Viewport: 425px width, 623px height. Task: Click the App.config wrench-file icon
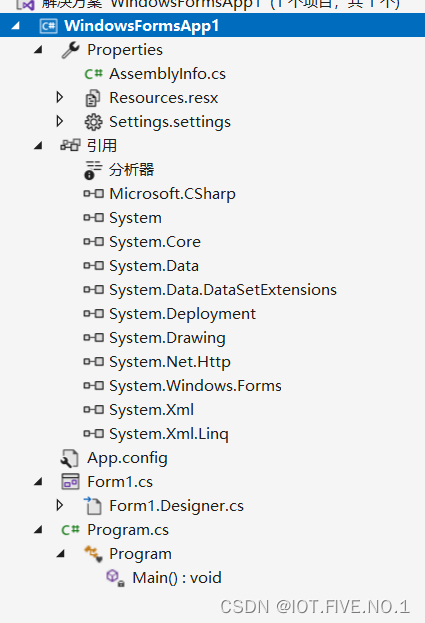click(x=70, y=458)
